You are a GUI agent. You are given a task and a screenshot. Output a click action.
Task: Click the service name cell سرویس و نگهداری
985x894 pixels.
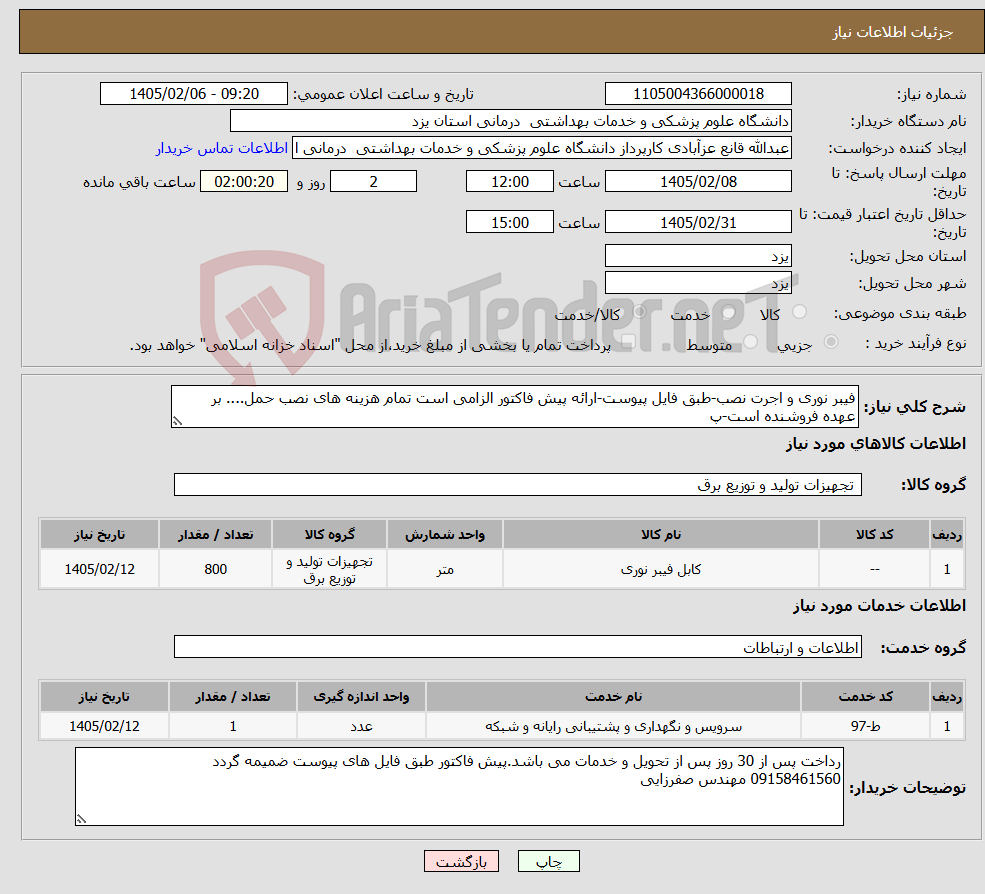613,726
